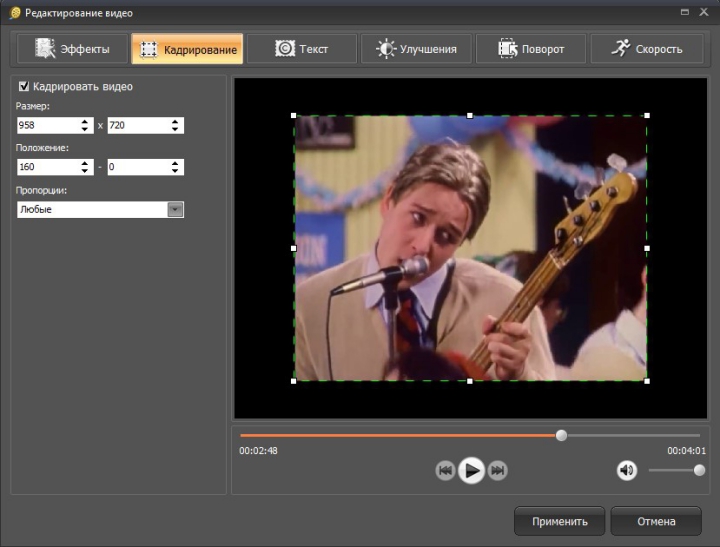Decrease height 720 with down arrow
The height and width of the screenshot is (547, 720).
pyautogui.click(x=175, y=130)
